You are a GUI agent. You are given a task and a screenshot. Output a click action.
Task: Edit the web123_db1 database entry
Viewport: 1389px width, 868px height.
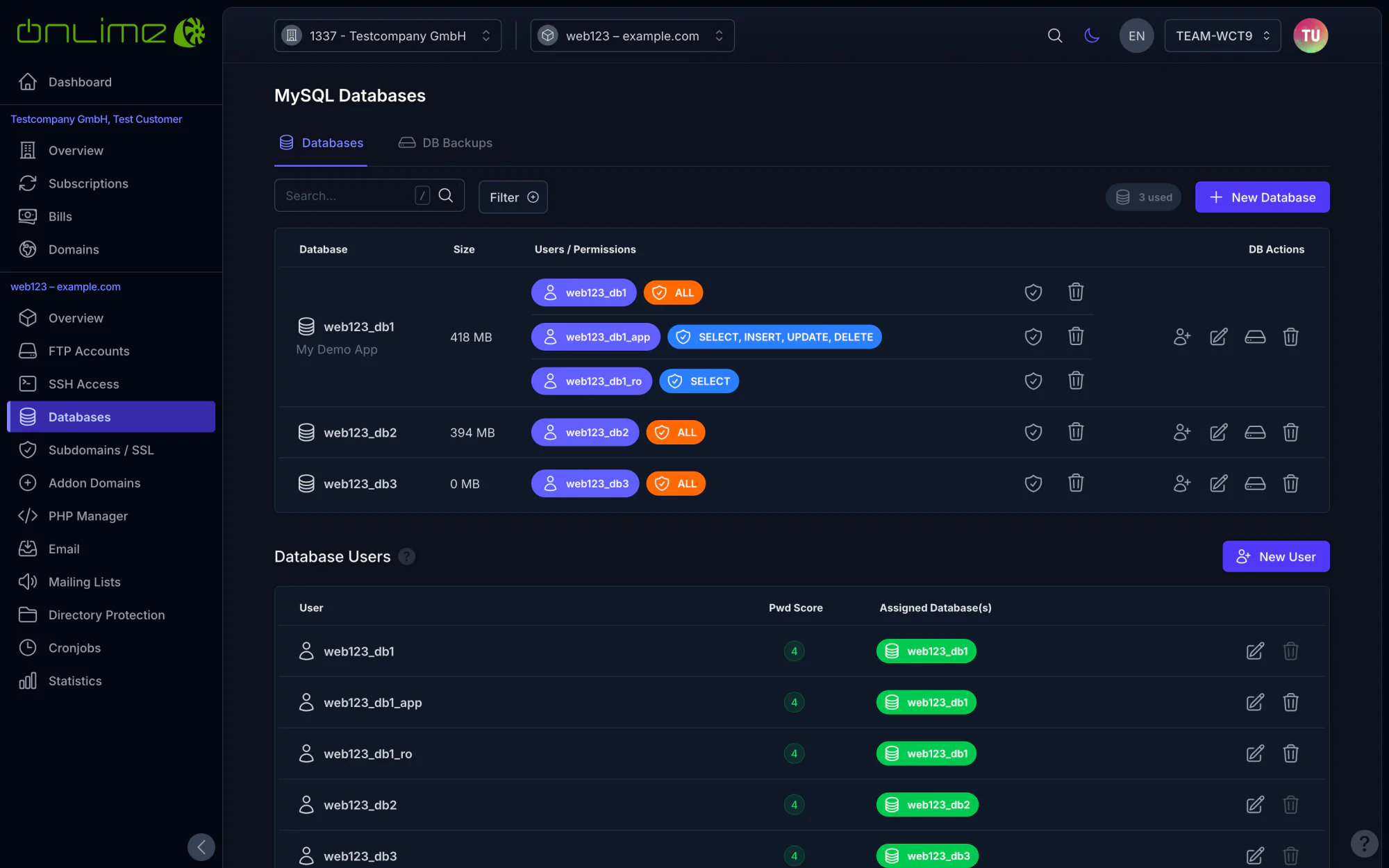[1219, 337]
